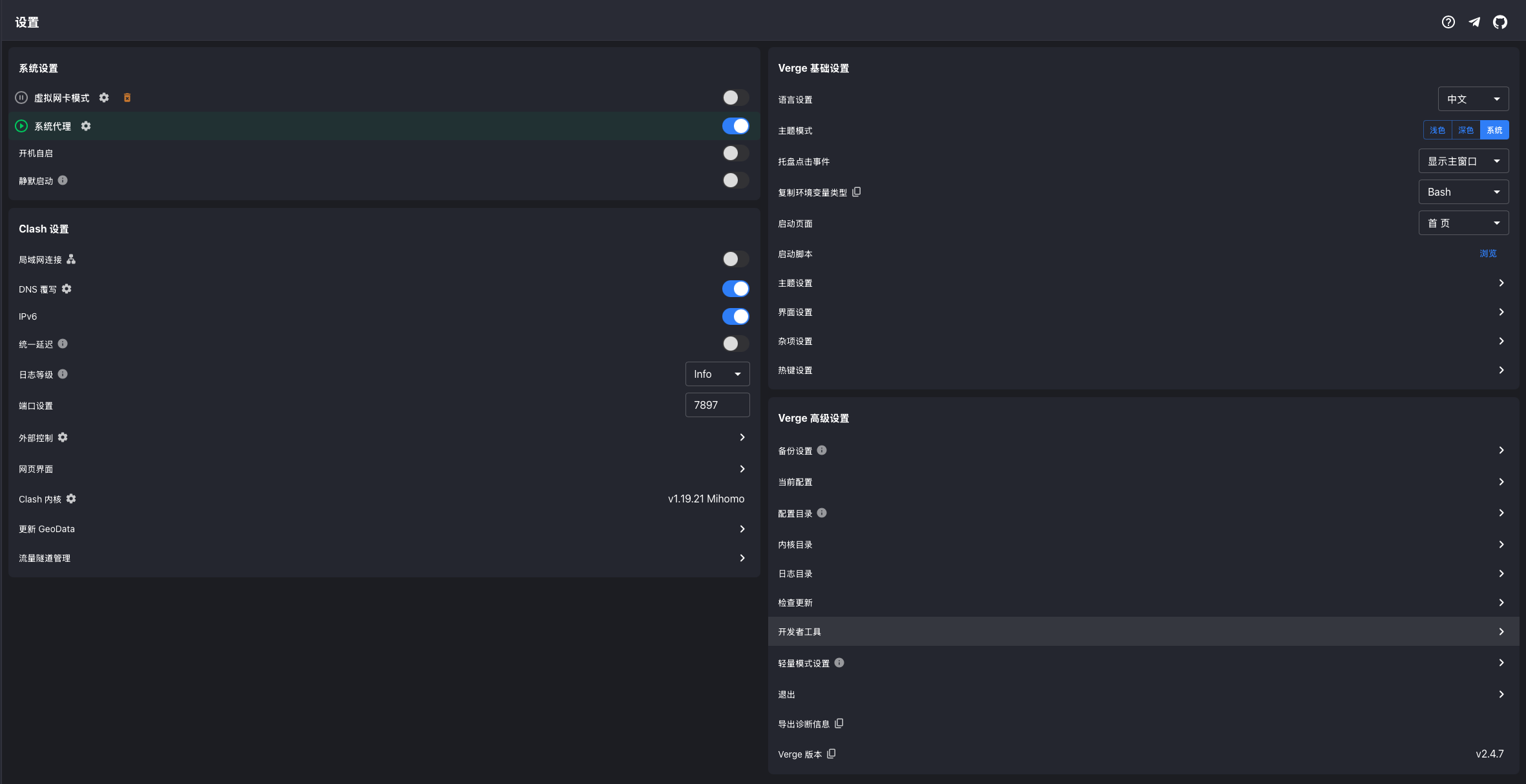This screenshot has width=1526, height=784.
Task: Disable the IPv6 toggle
Action: coord(735,316)
